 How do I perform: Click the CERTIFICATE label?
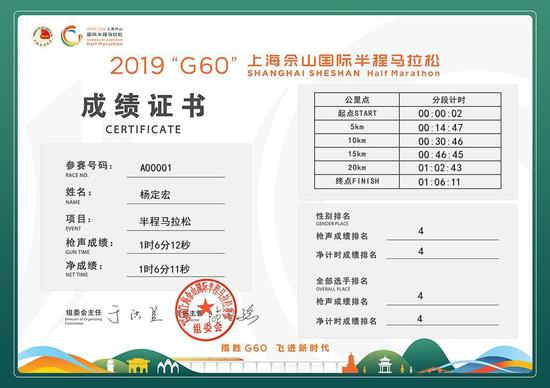click(143, 129)
